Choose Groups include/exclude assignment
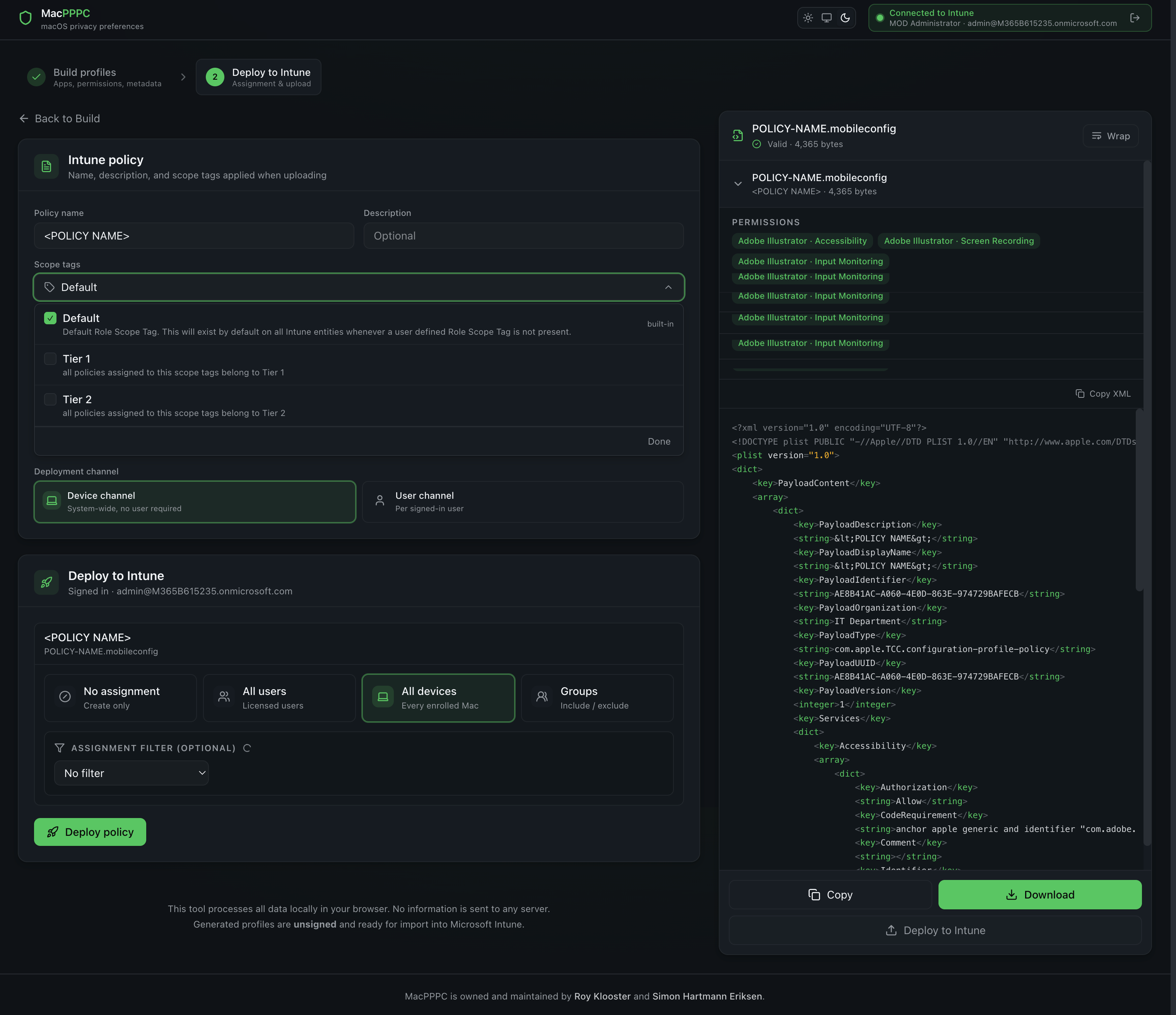This screenshot has width=1176, height=1015. tap(597, 698)
